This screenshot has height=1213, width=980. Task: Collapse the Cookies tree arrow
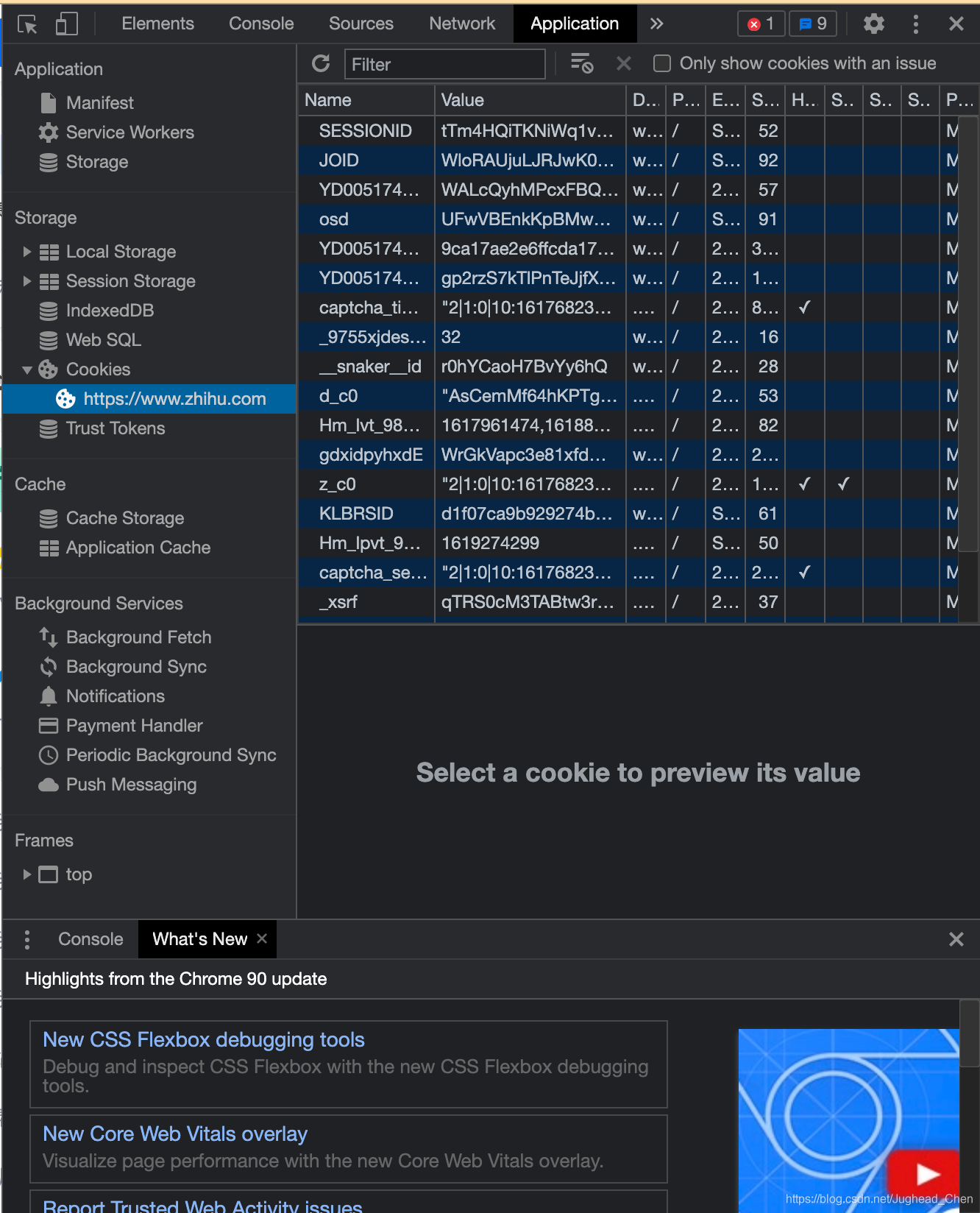(x=27, y=369)
